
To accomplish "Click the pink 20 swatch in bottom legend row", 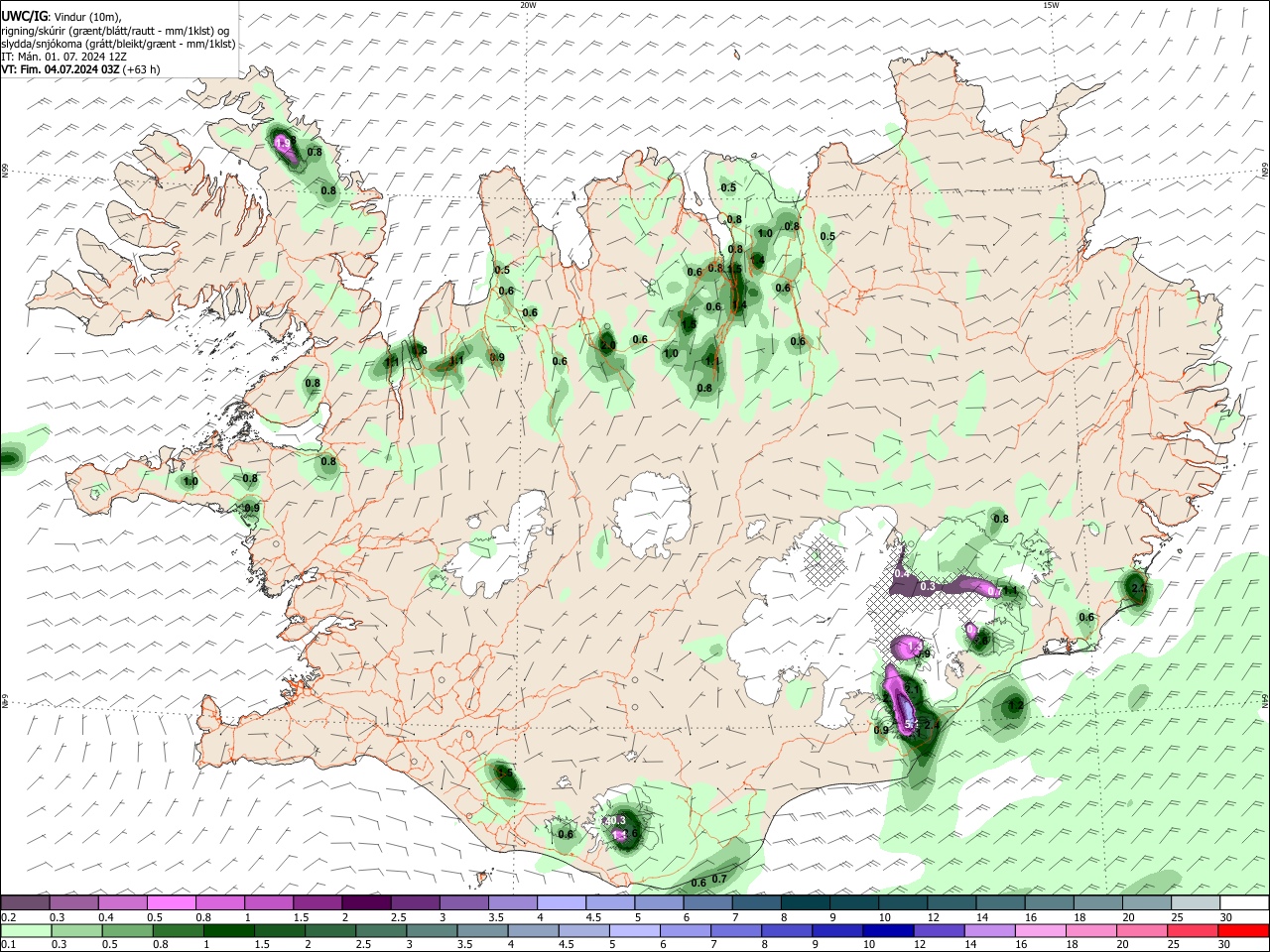I will [1142, 931].
